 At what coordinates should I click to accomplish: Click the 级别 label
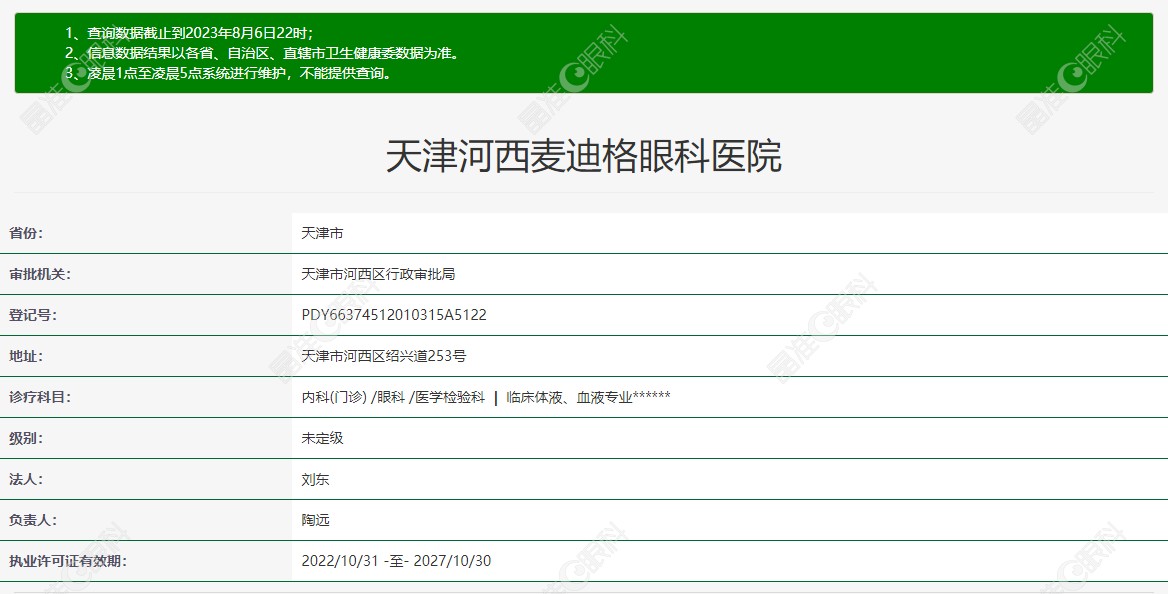click(26, 438)
